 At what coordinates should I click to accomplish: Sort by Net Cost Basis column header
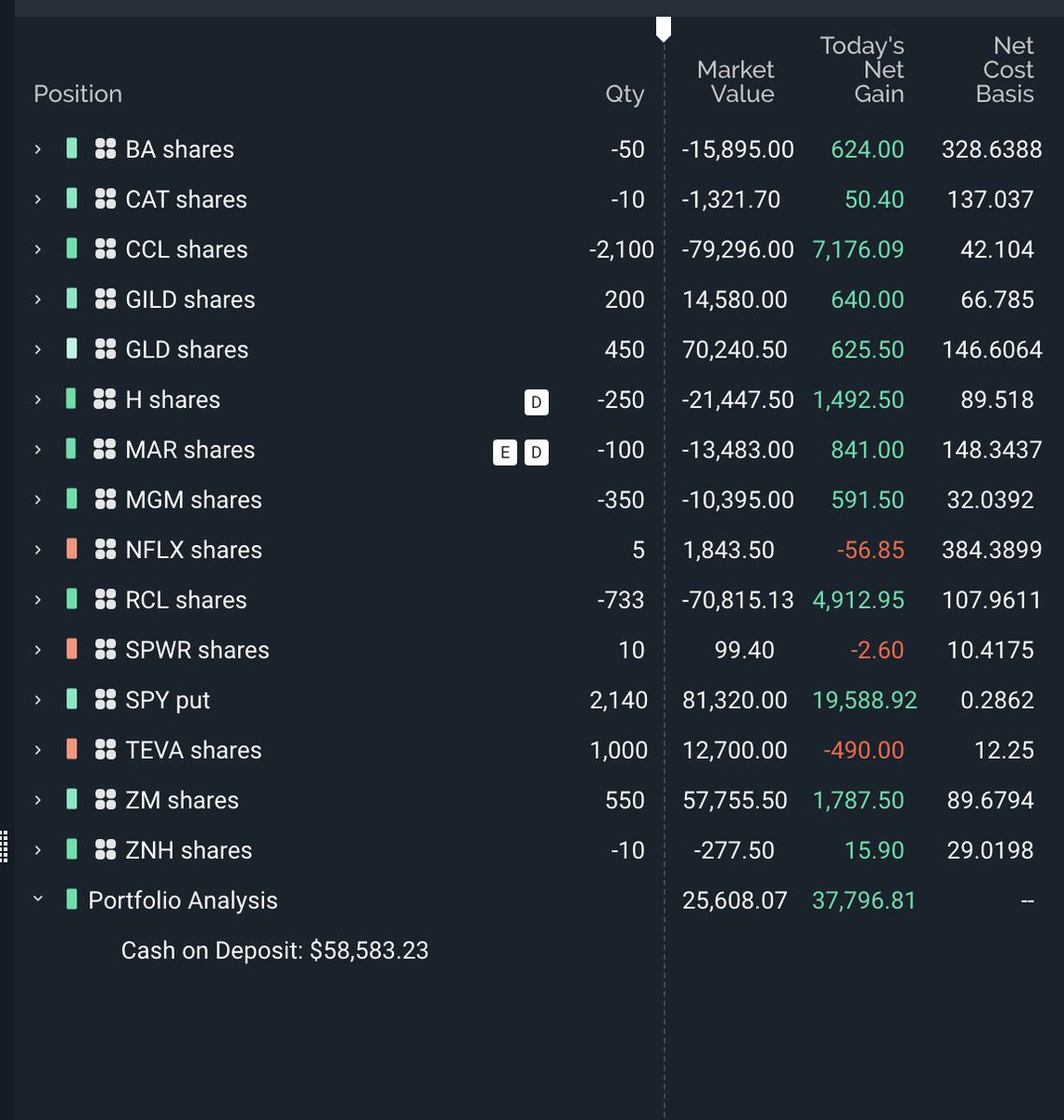1005,70
